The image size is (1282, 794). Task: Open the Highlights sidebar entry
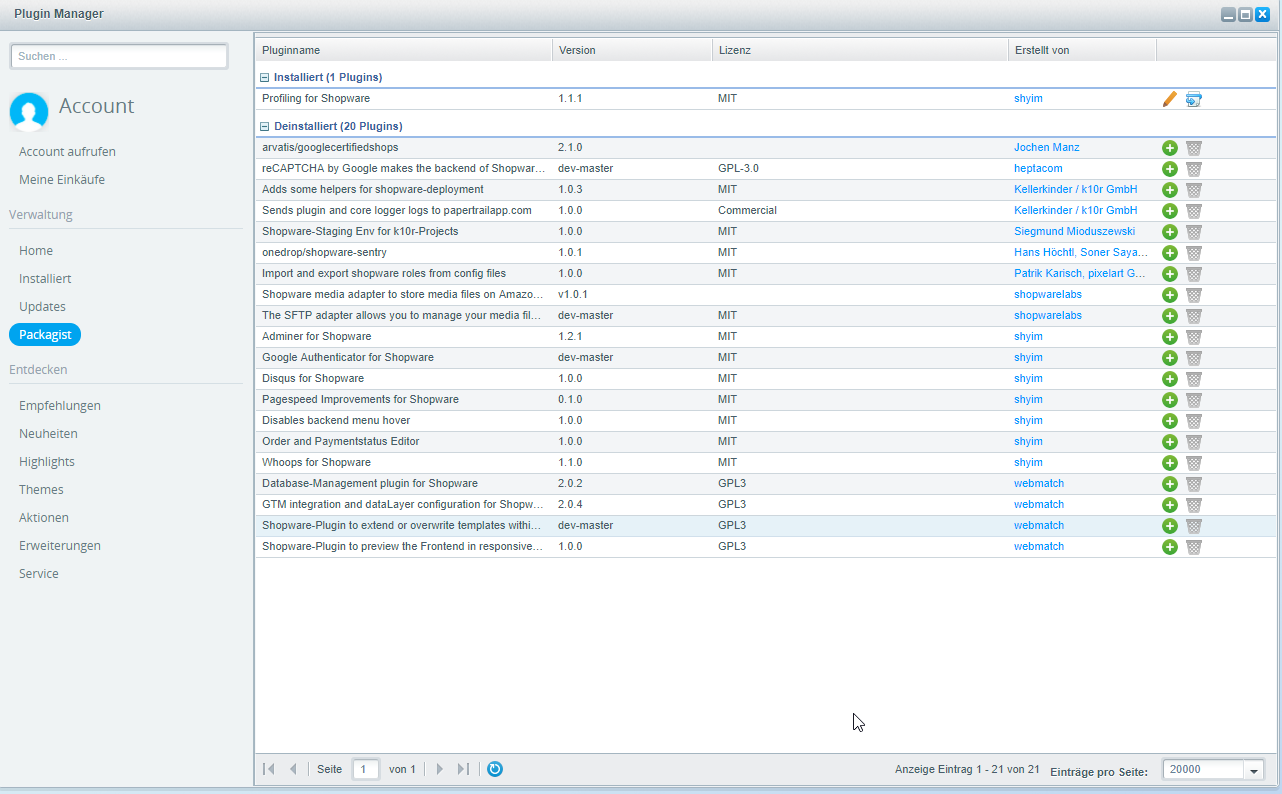point(47,462)
